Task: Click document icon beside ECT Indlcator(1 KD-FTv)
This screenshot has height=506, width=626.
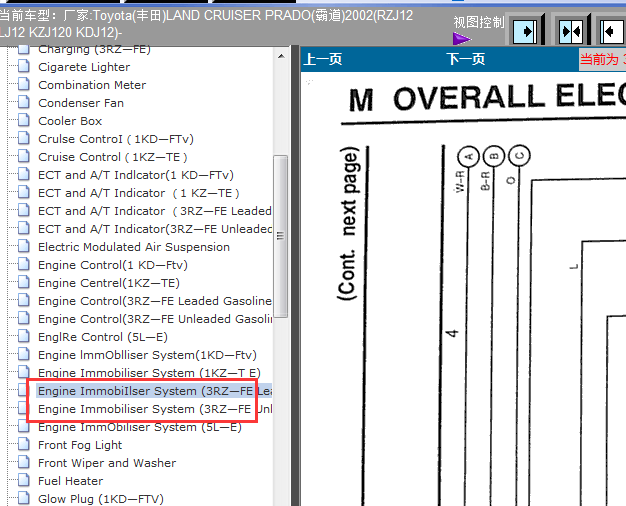Action: (24, 174)
